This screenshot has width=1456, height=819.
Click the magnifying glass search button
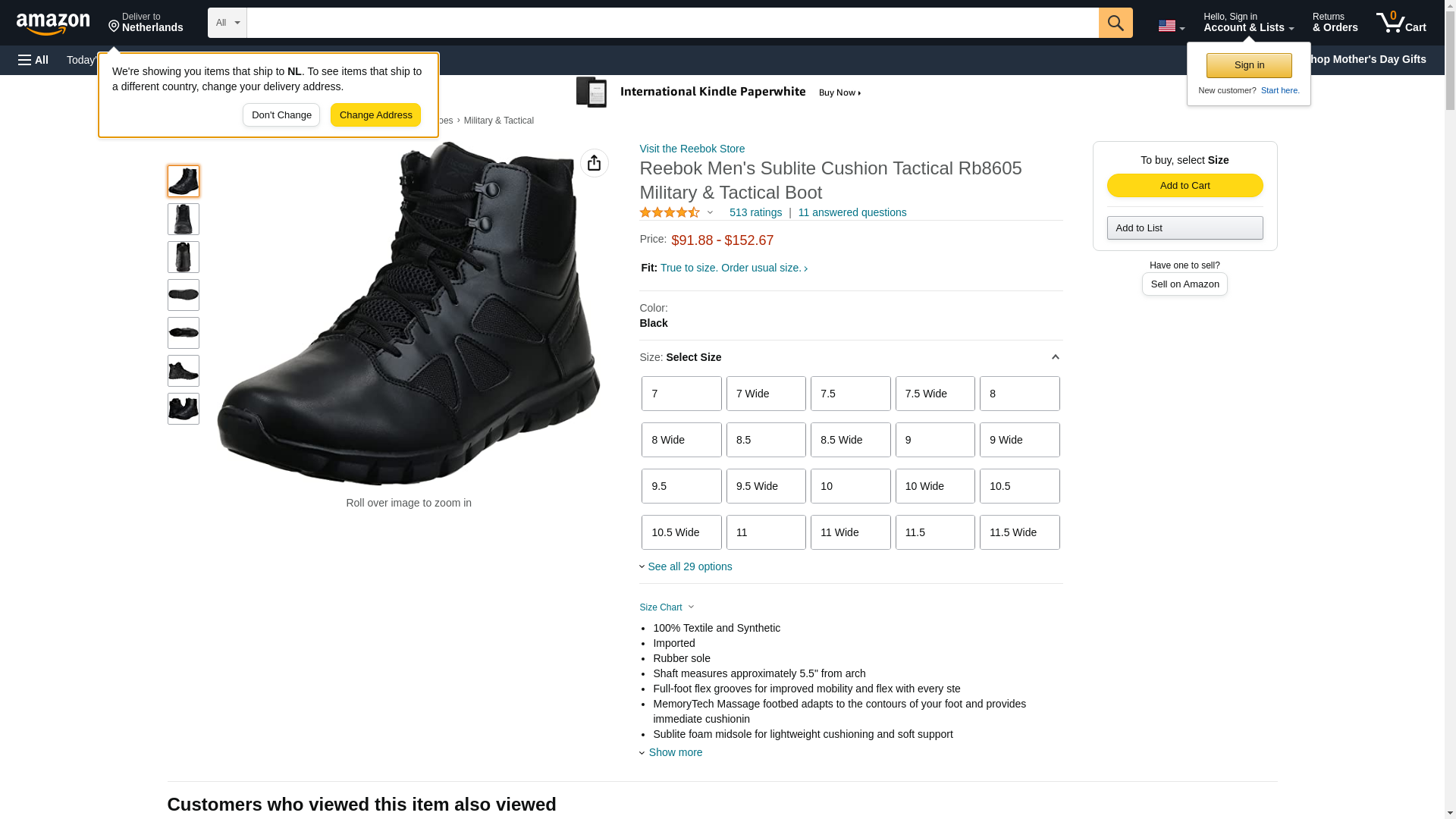1115,23
